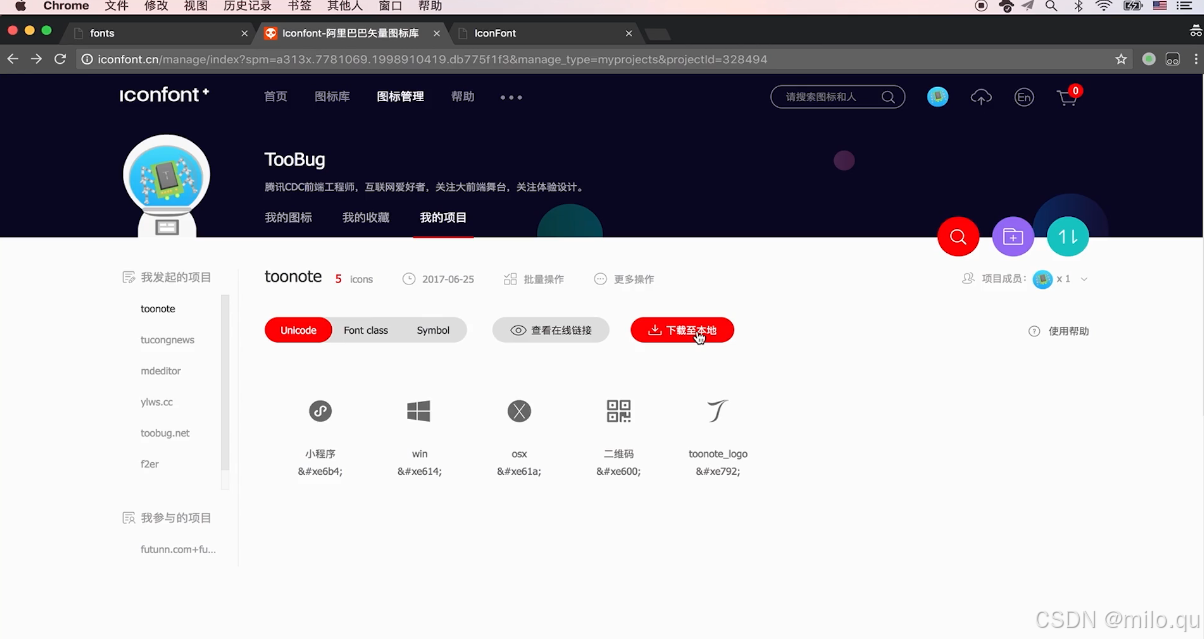Click the project list scrollbar
The height and width of the screenshot is (639, 1204).
tap(225, 382)
